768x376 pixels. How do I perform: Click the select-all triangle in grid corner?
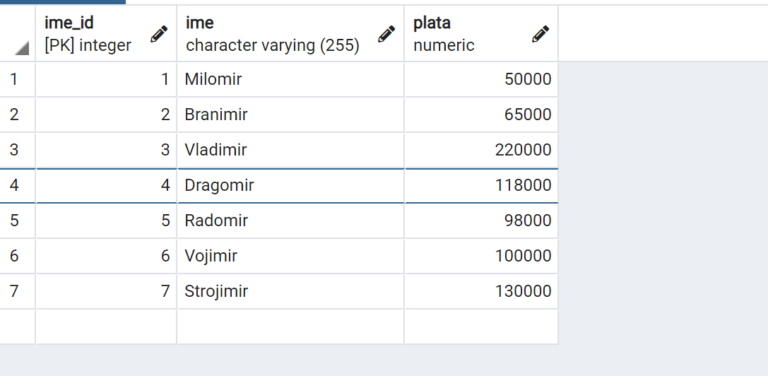coord(22,48)
